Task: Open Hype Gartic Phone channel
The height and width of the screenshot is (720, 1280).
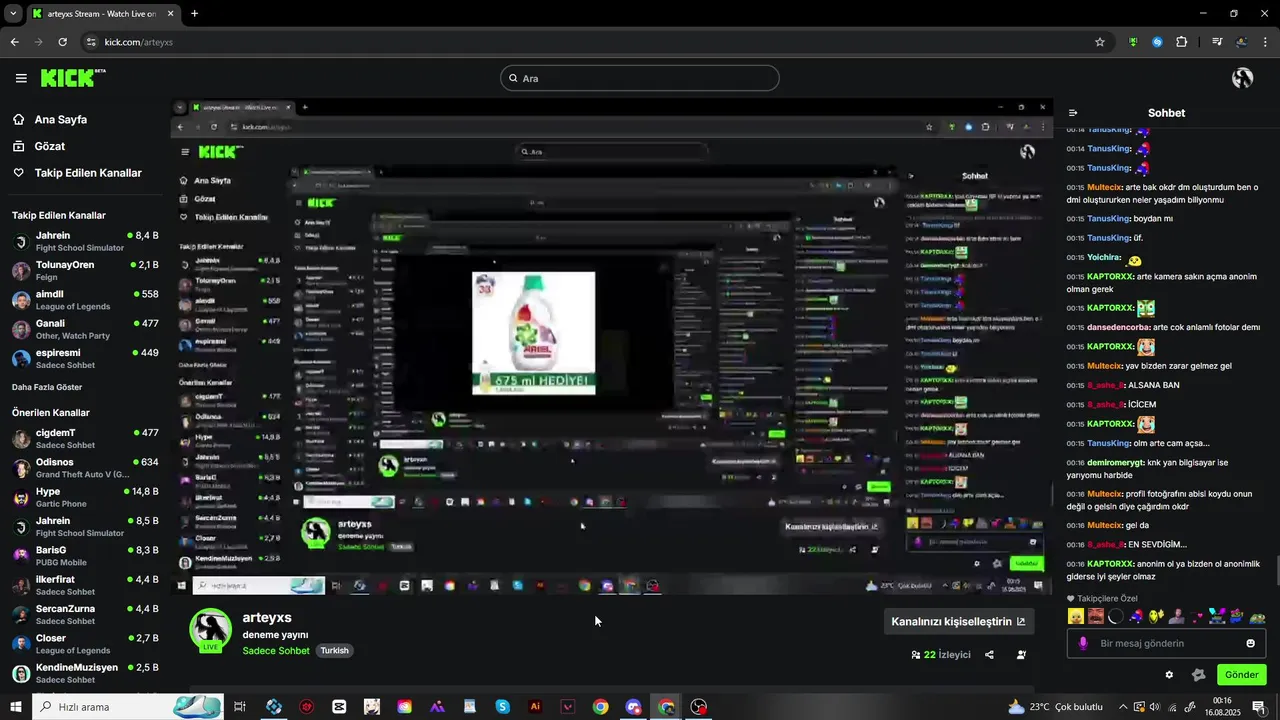Action: coord(86,497)
